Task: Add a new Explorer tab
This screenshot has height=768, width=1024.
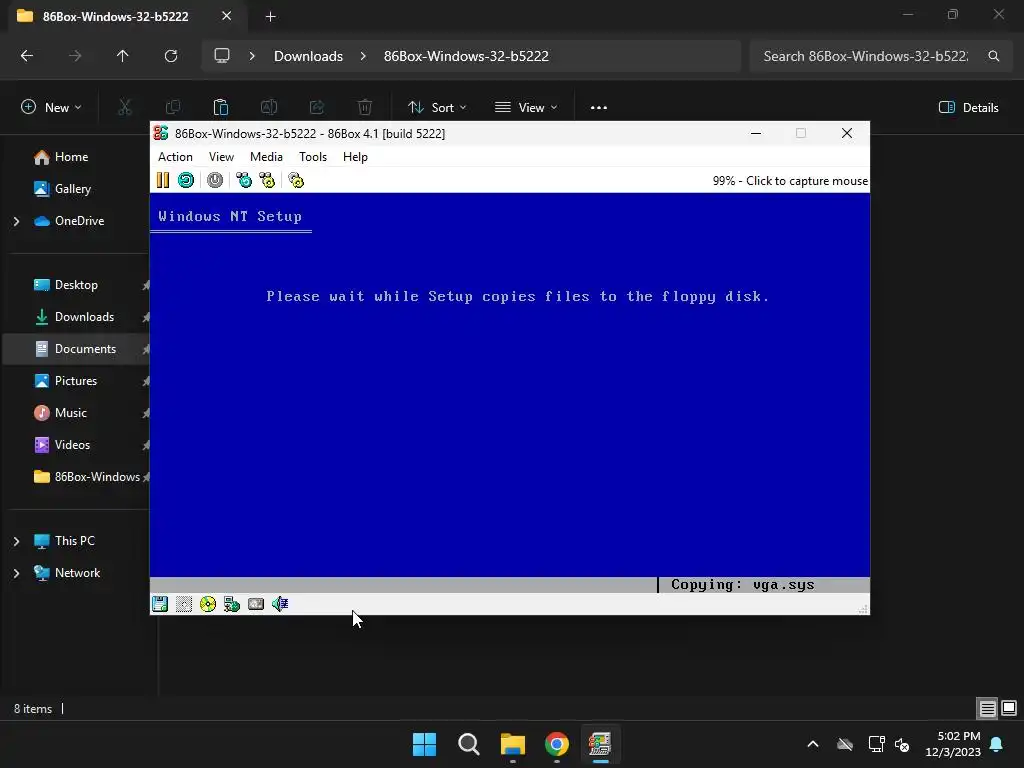Action: (x=270, y=16)
